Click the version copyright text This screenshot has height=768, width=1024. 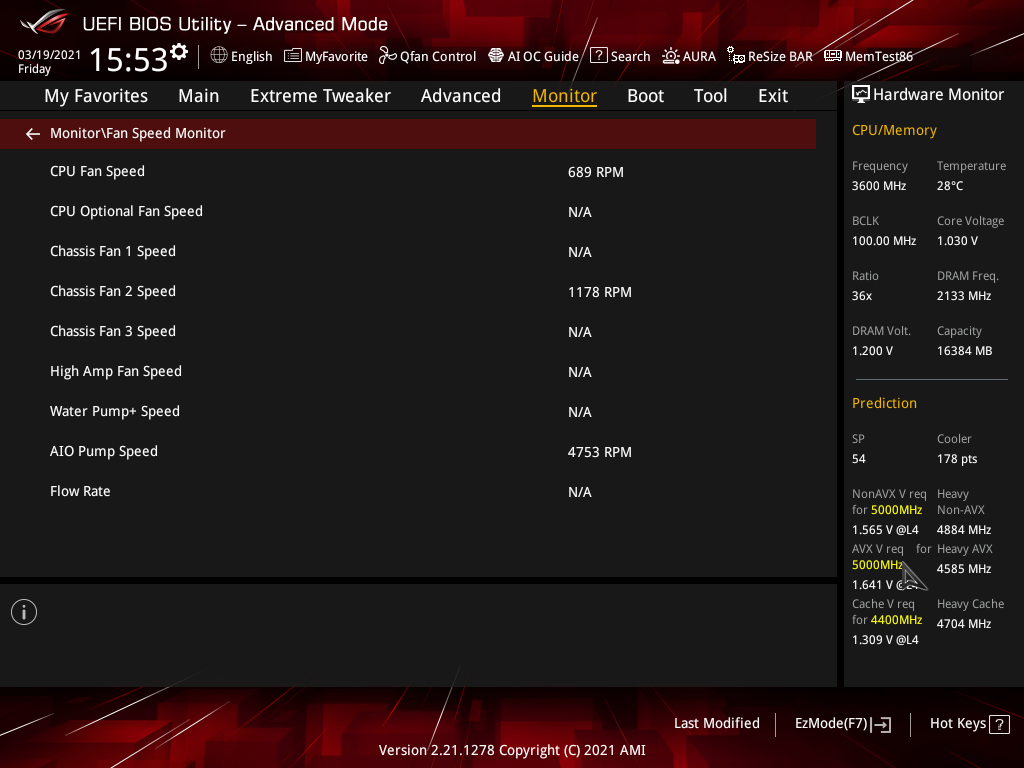click(x=512, y=750)
